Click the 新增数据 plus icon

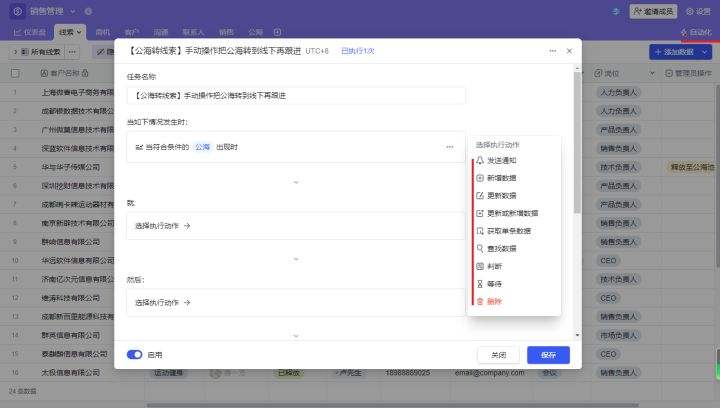[480, 178]
